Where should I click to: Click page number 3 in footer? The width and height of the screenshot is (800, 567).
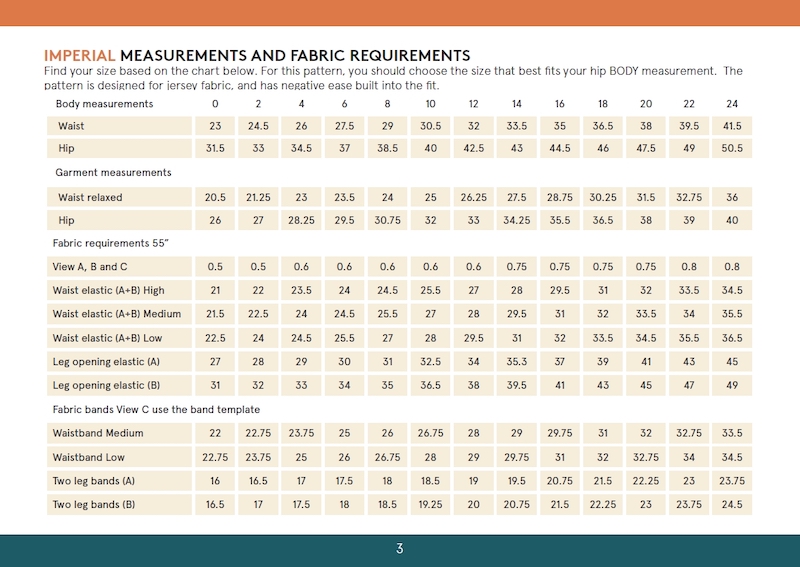pyautogui.click(x=399, y=549)
